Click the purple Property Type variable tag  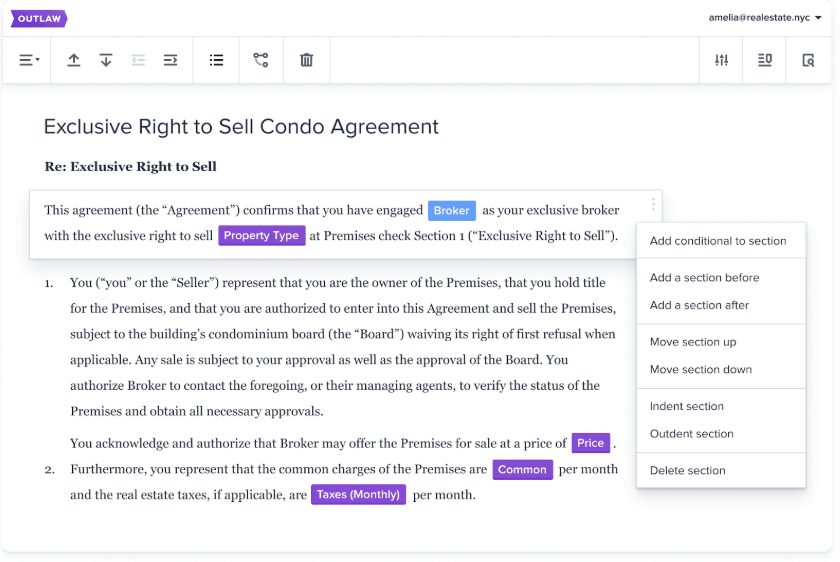[x=261, y=236]
